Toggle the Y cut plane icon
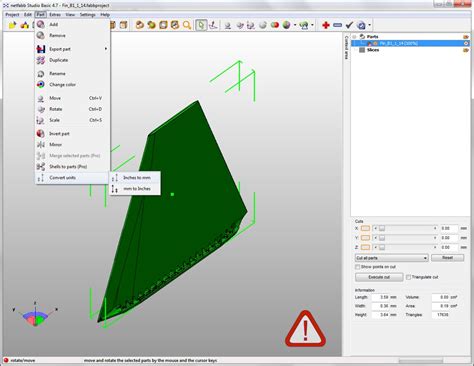 coord(365,238)
